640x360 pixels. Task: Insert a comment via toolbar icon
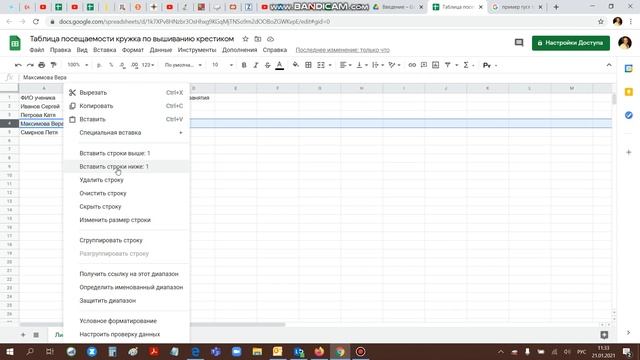(424, 65)
